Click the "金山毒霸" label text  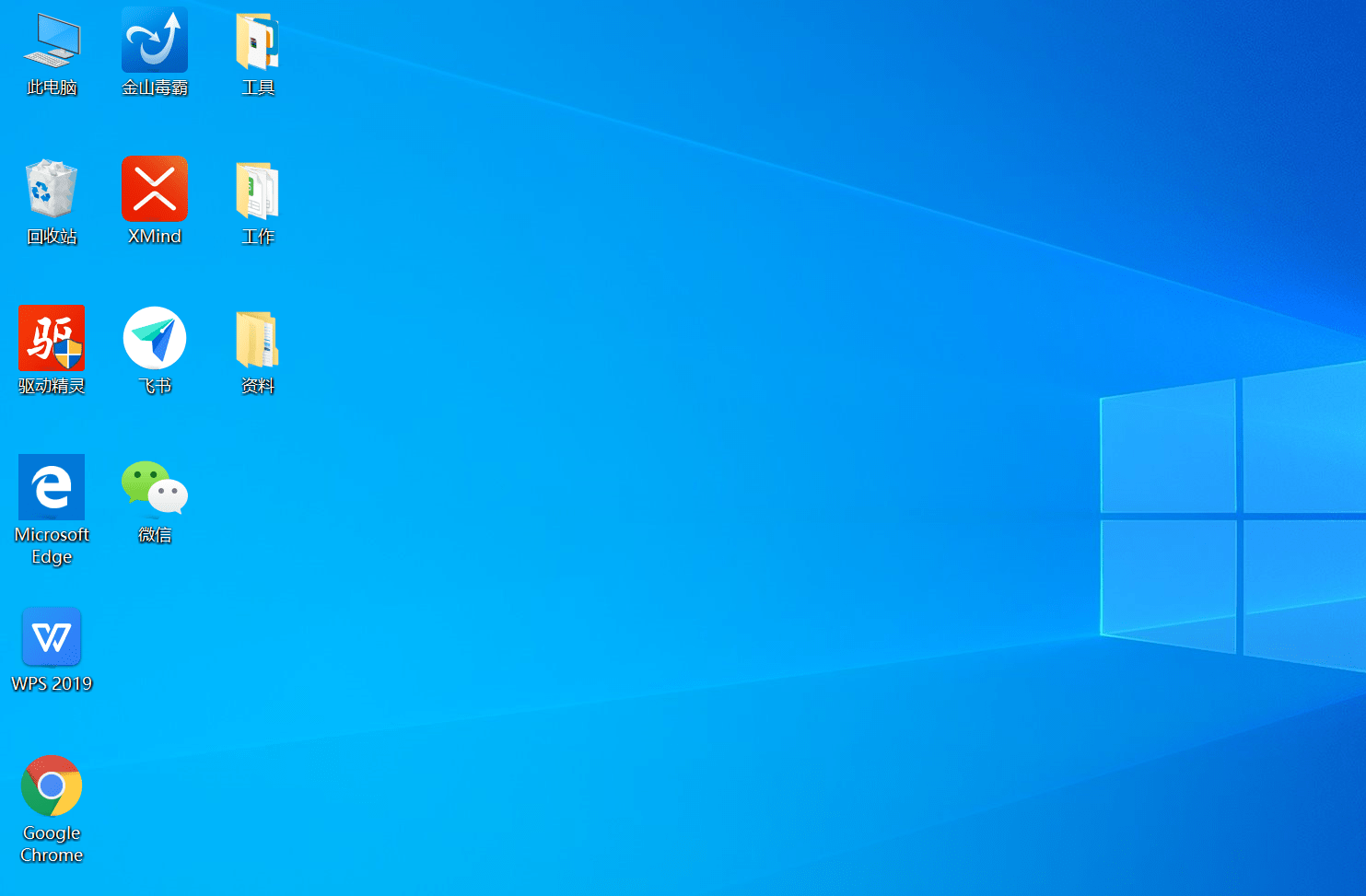coord(155,87)
